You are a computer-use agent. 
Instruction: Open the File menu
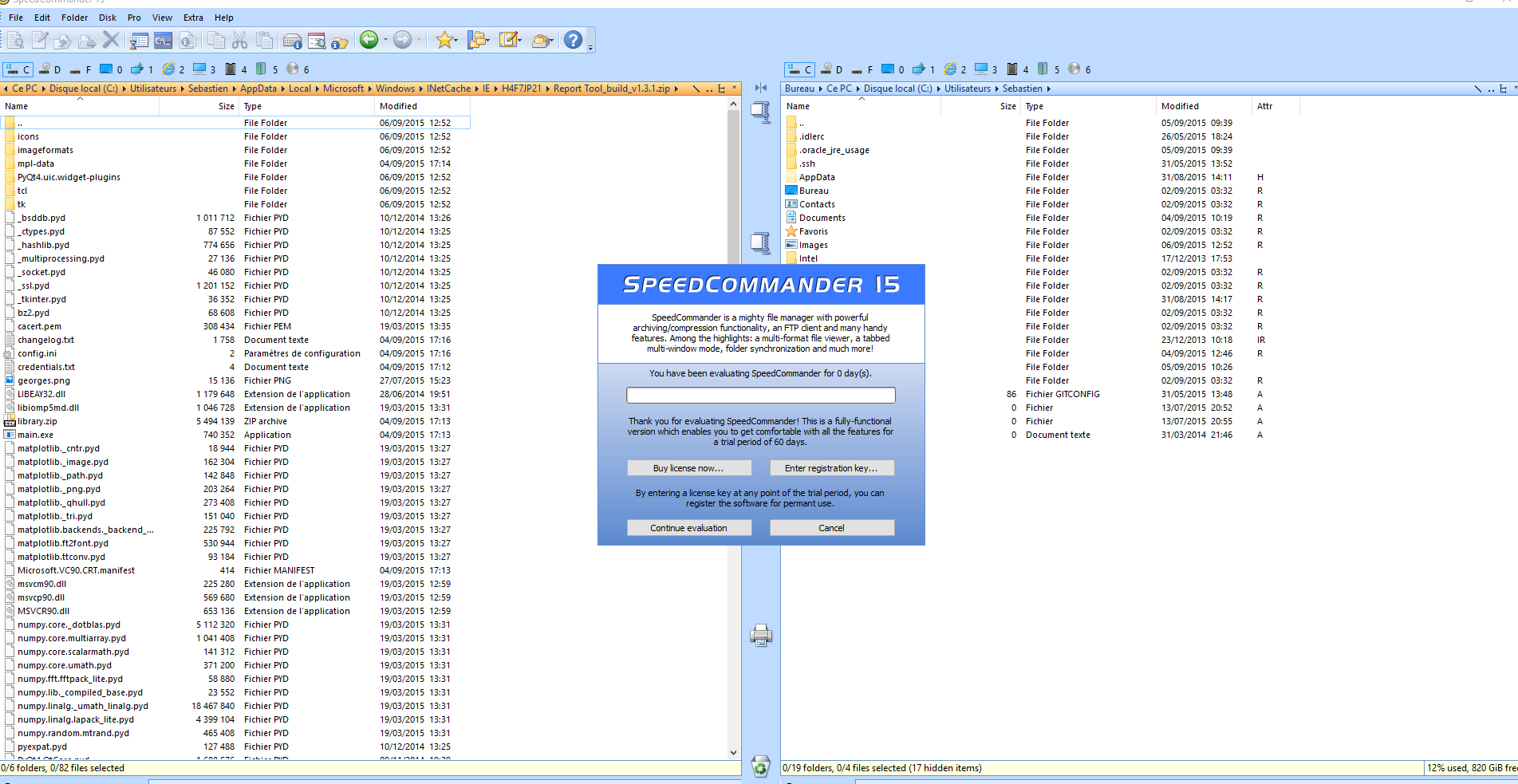click(16, 18)
